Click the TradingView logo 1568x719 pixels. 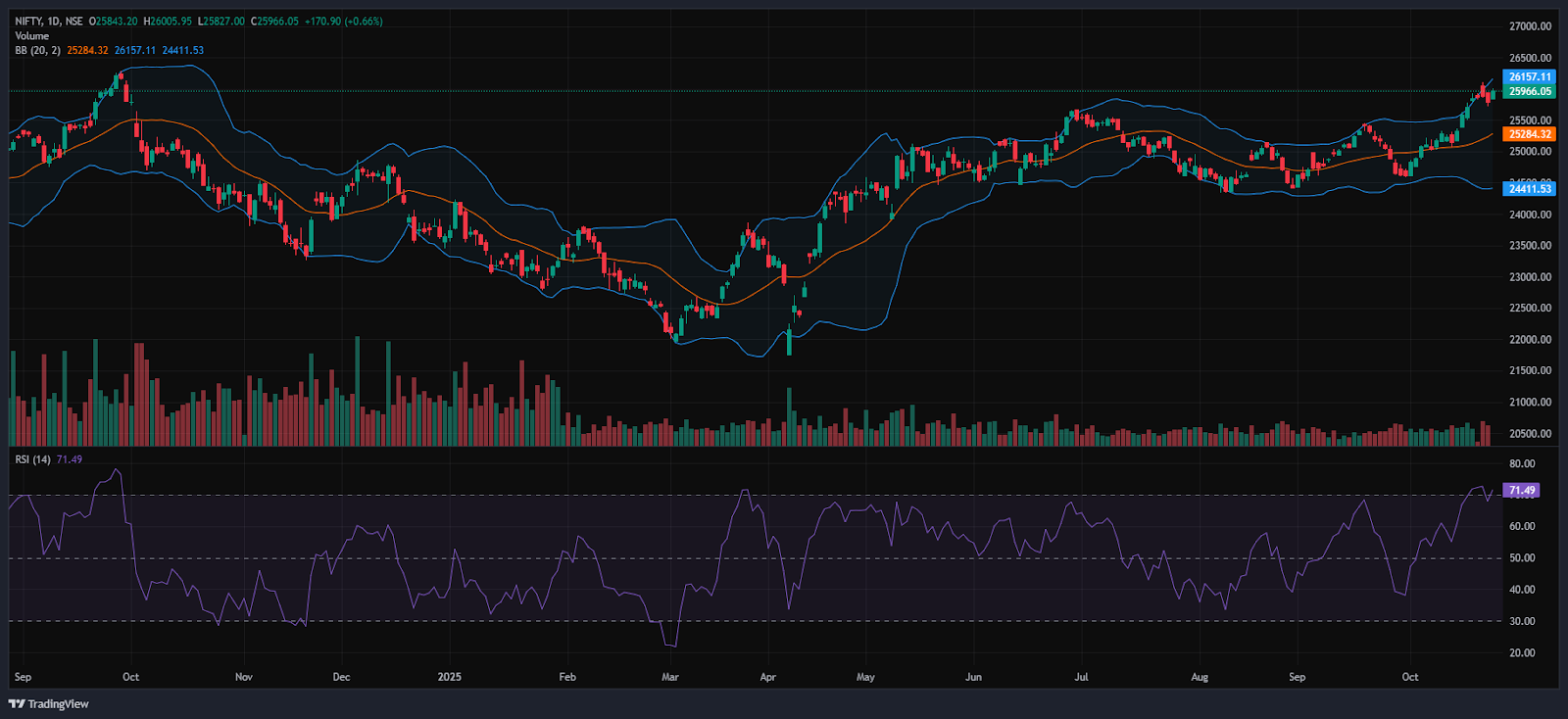(49, 703)
